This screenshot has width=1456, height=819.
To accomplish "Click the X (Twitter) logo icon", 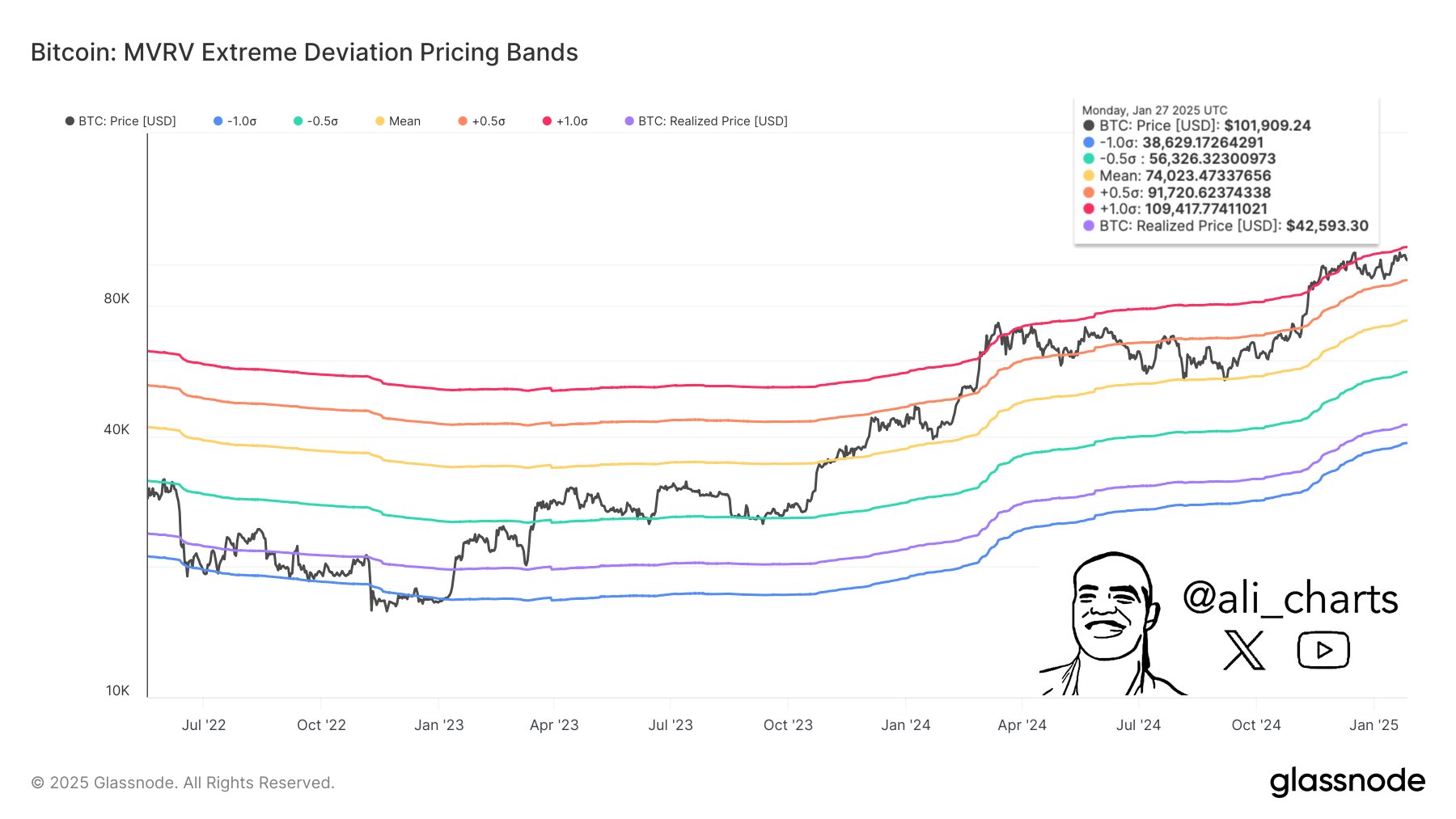I will click(x=1243, y=650).
